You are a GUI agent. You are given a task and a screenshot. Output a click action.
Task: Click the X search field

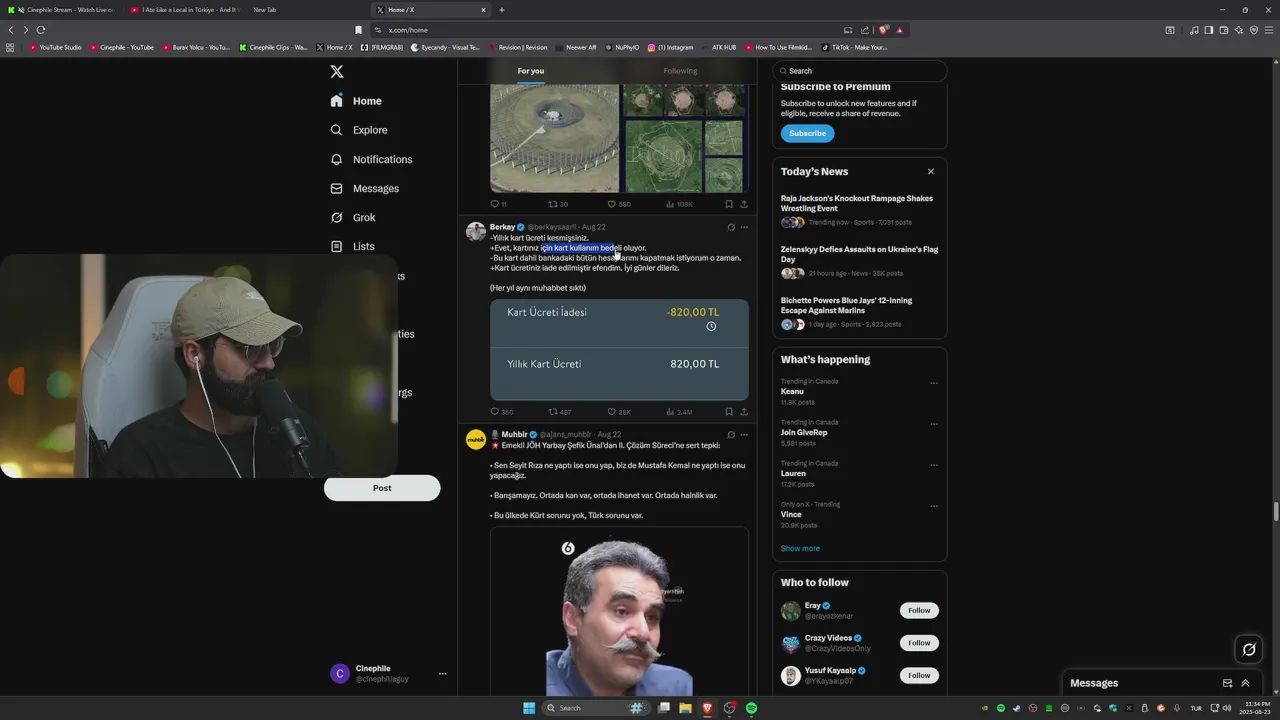point(859,71)
